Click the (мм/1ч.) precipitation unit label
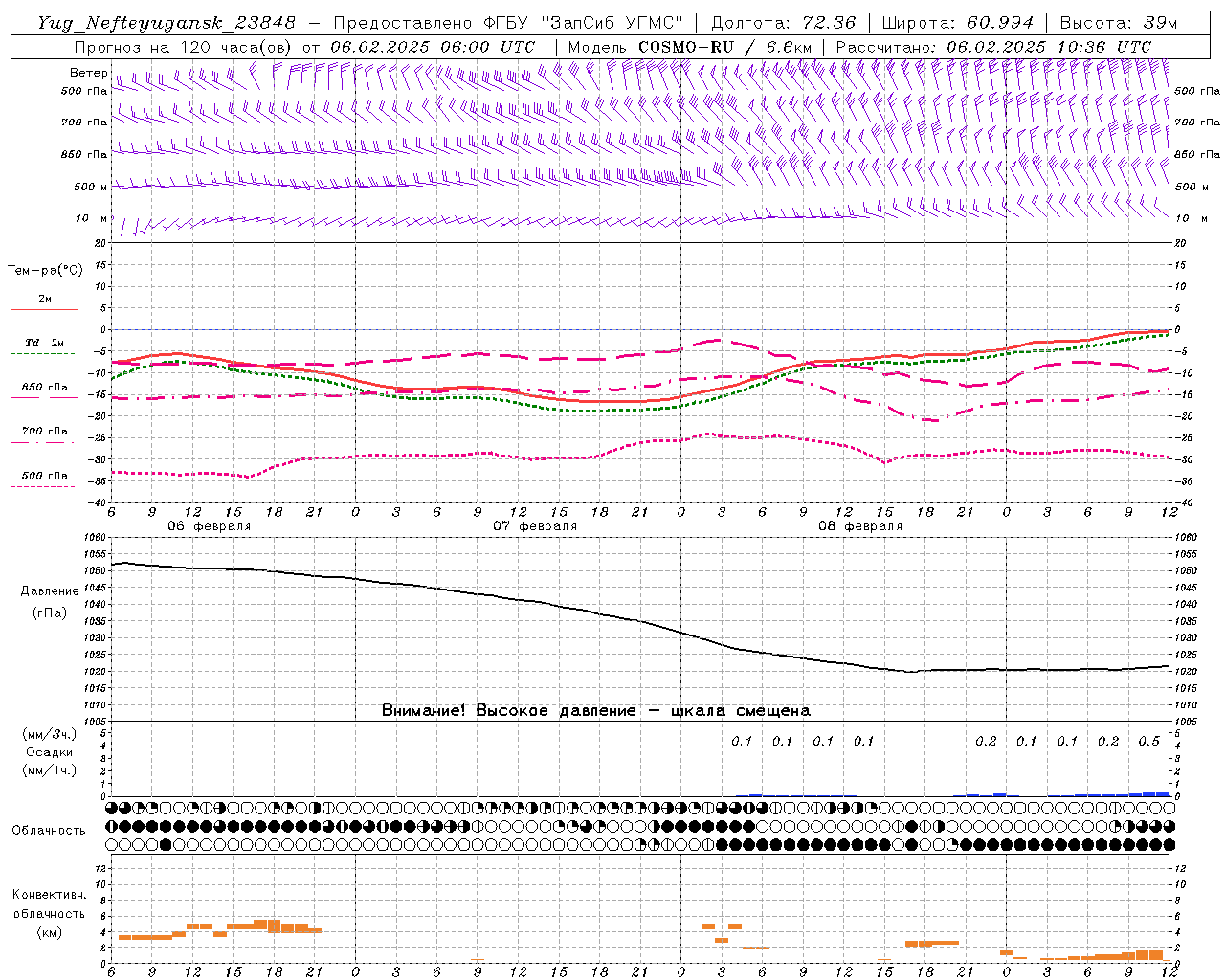The image size is (1225, 980). click(50, 770)
